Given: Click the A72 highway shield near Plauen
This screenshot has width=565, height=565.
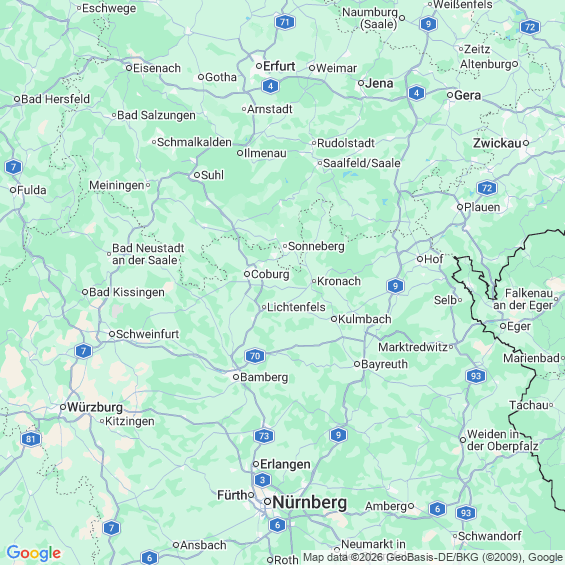Looking at the screenshot, I should [x=487, y=188].
